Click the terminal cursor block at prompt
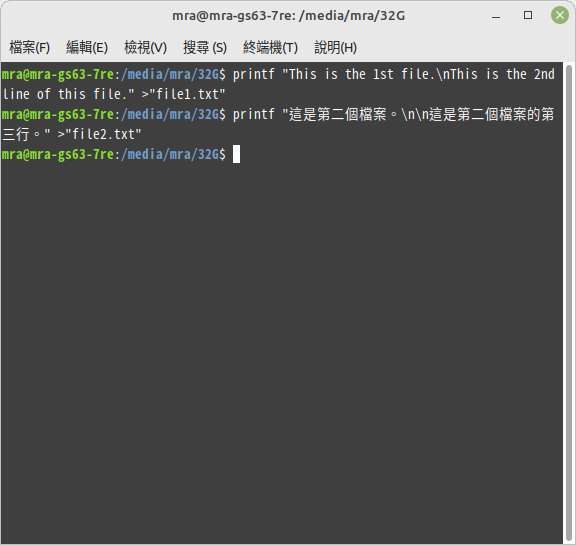This screenshot has width=576, height=545. 237,154
